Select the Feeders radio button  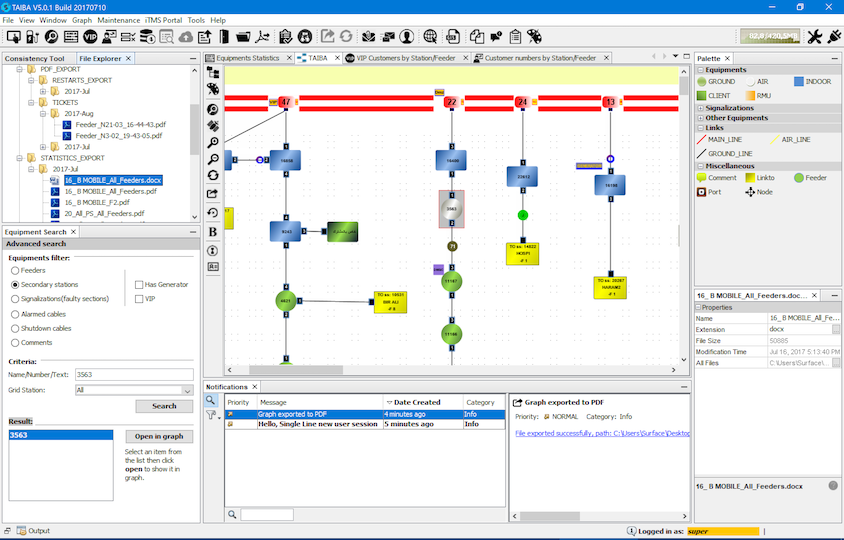pos(15,270)
